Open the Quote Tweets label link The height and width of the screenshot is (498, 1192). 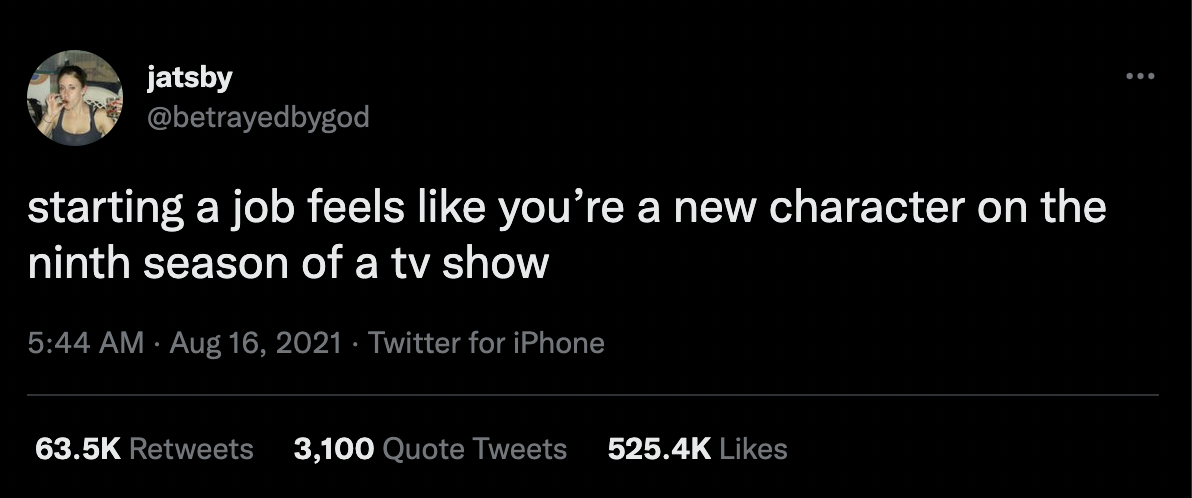coord(475,449)
